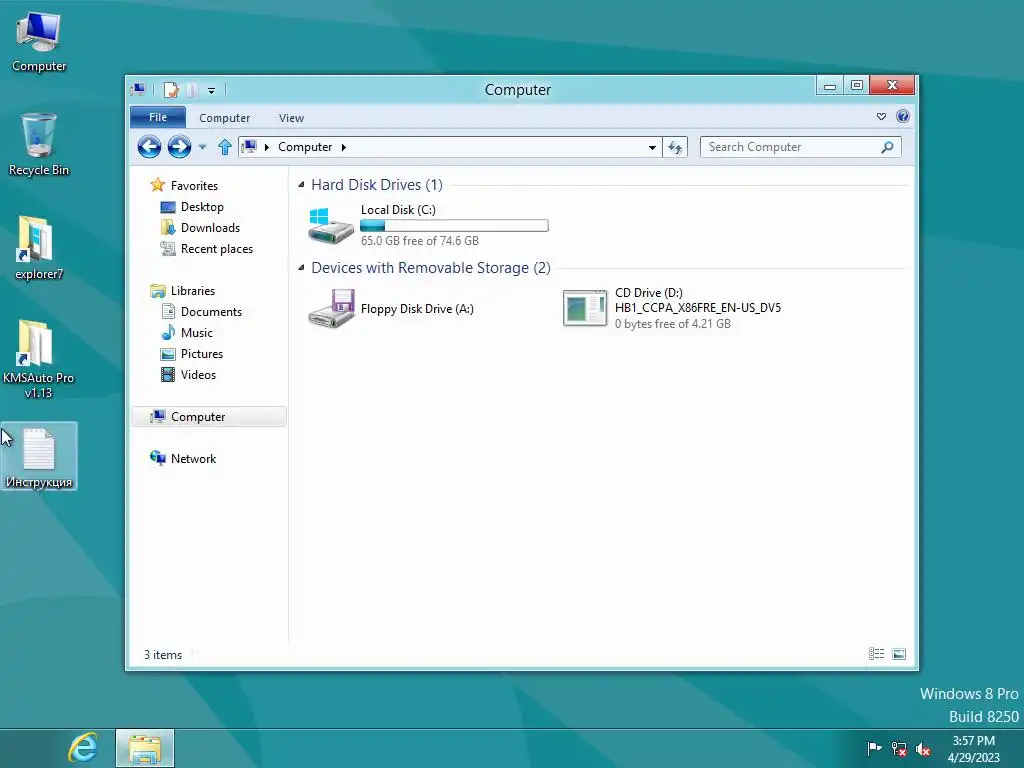Screen dimensions: 1024x768
Task: Click File Explorer taskbar button
Action: (145, 748)
